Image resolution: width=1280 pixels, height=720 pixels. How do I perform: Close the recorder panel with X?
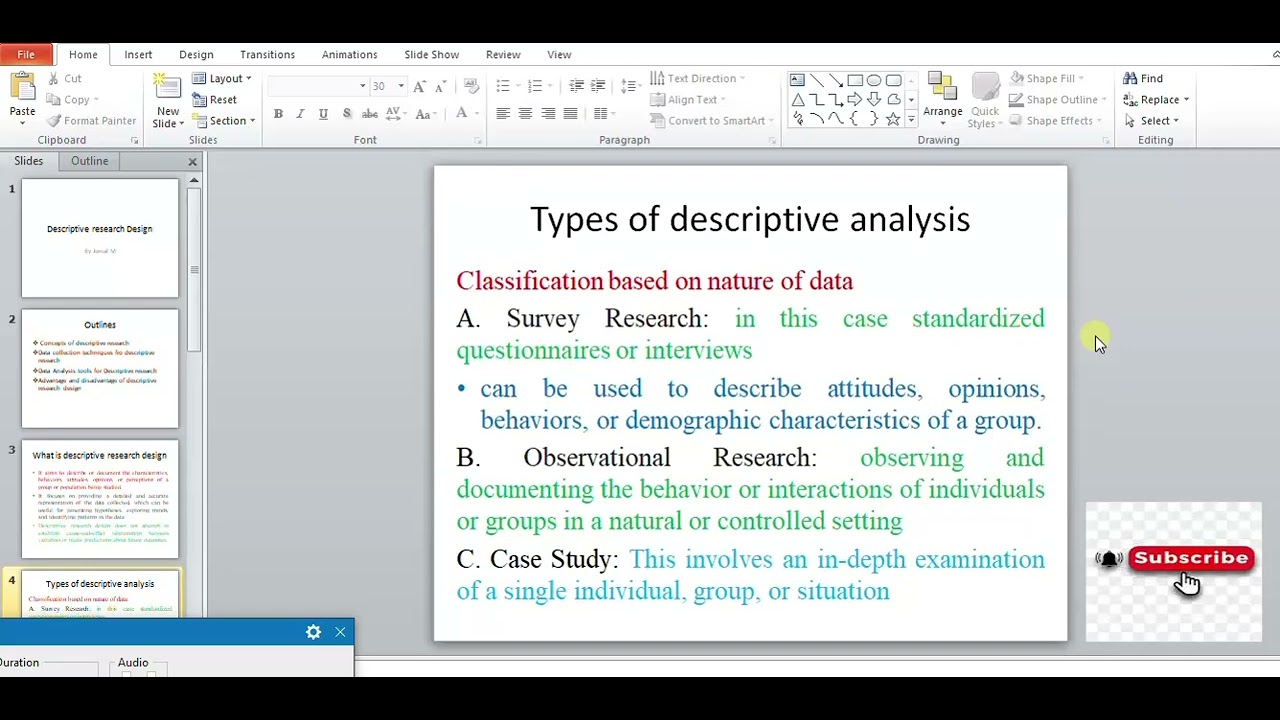tap(340, 632)
